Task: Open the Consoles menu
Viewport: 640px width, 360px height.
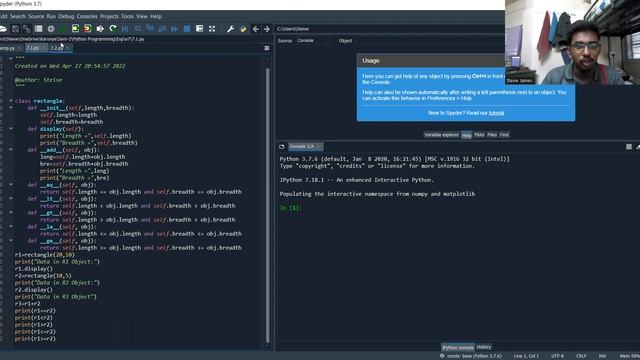Action: coord(87,16)
